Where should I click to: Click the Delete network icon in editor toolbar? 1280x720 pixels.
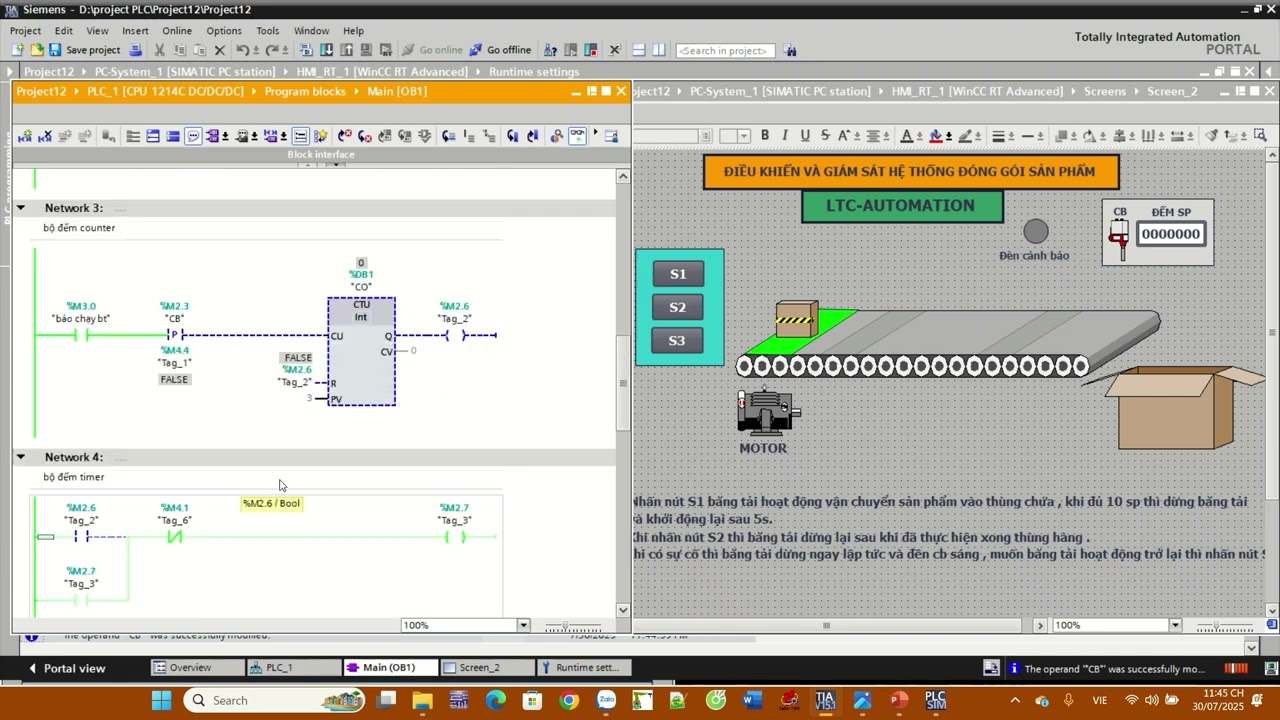coord(45,136)
